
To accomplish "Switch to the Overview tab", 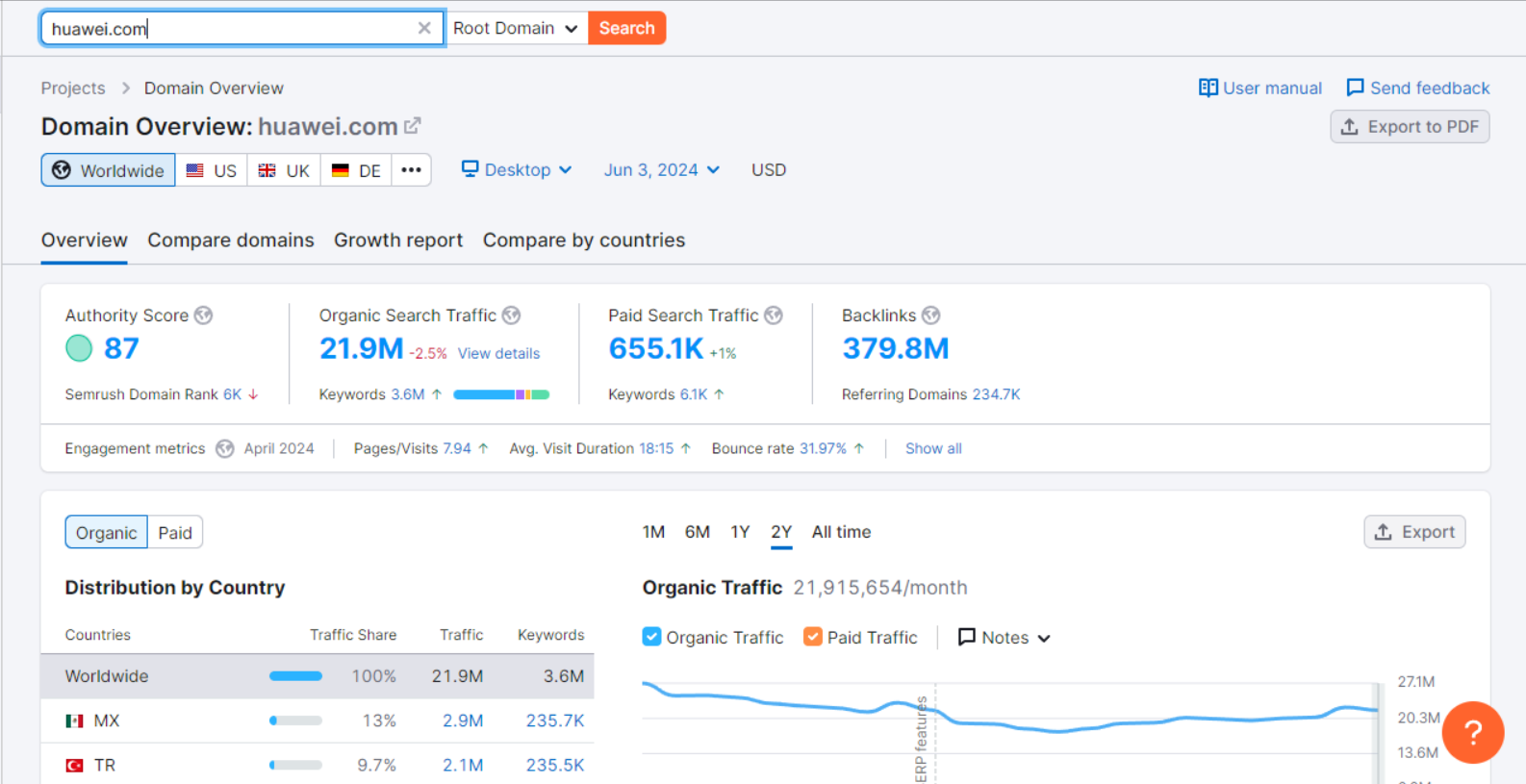I will 84,240.
